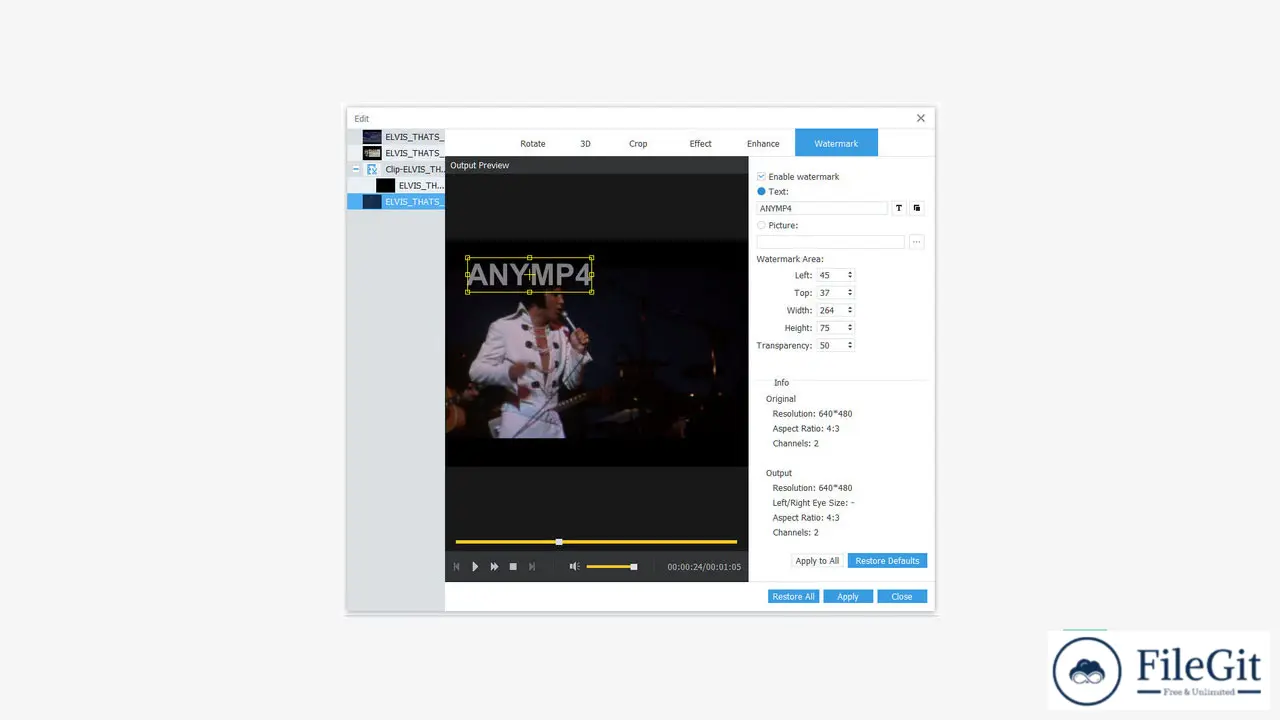
Task: Jump to the previous frame
Action: point(457,567)
